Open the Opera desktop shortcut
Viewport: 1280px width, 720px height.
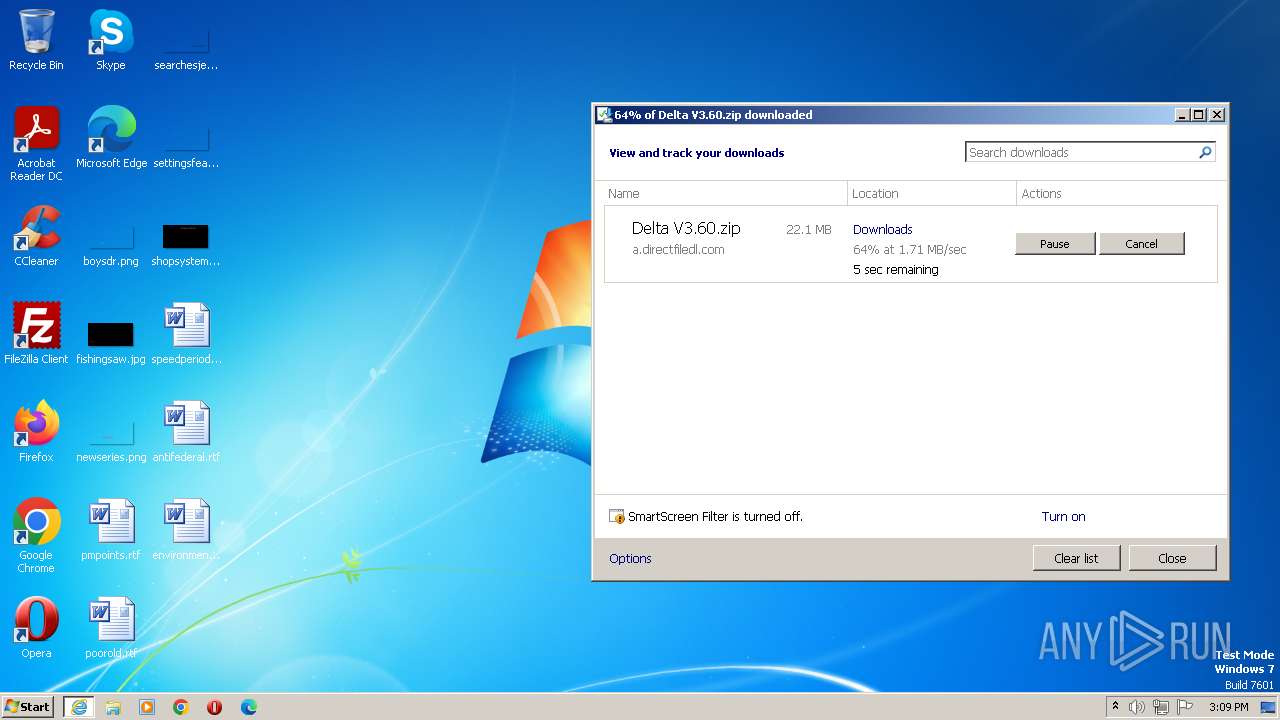tap(36, 628)
